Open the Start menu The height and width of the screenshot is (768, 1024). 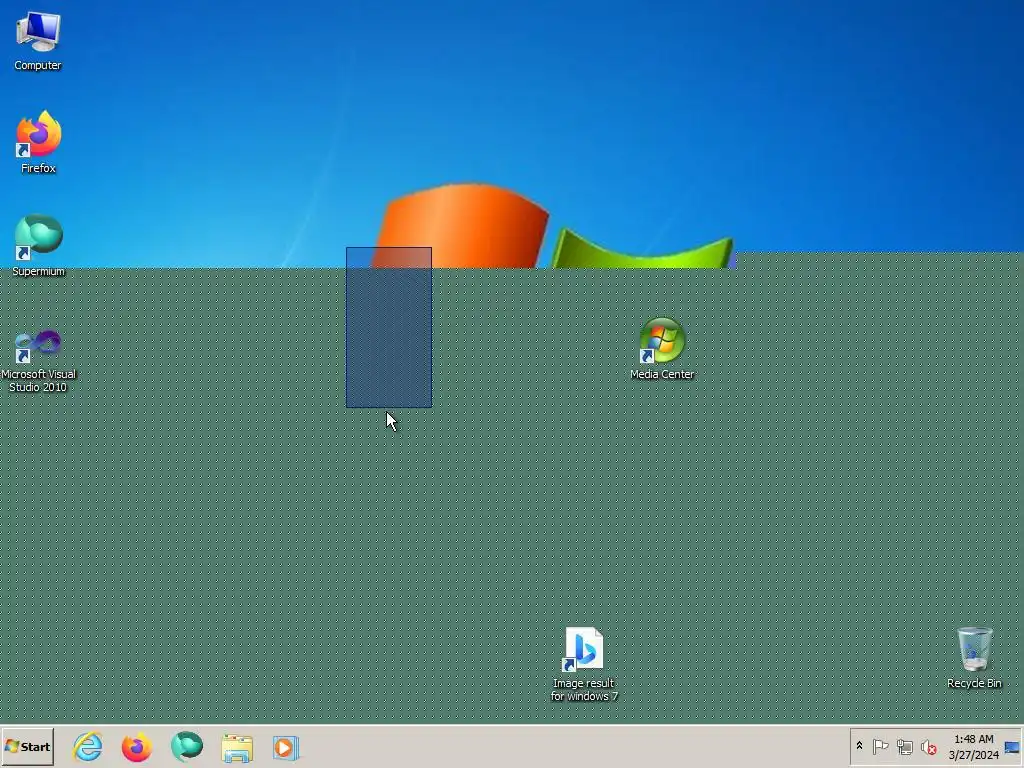click(27, 746)
